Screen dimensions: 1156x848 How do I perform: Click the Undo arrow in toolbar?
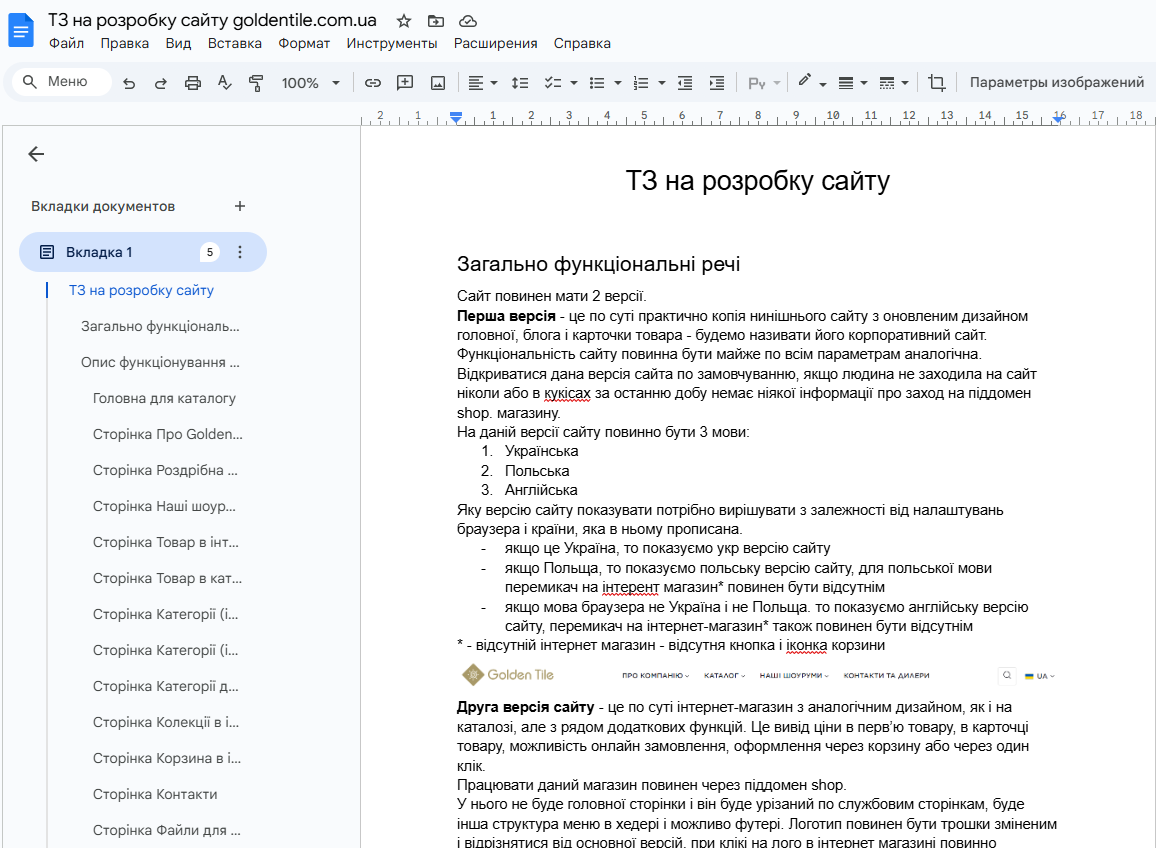[129, 83]
